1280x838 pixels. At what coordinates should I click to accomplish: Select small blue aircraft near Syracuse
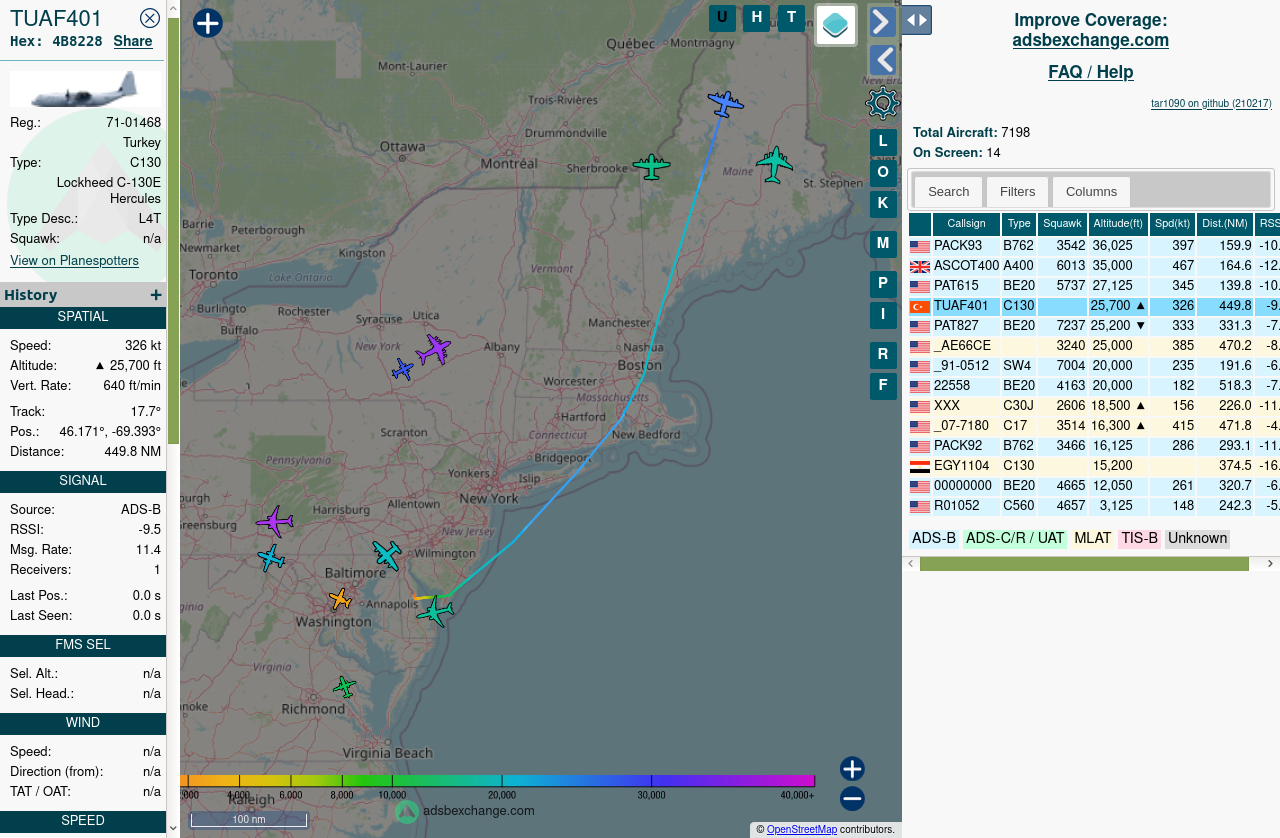pos(402,370)
